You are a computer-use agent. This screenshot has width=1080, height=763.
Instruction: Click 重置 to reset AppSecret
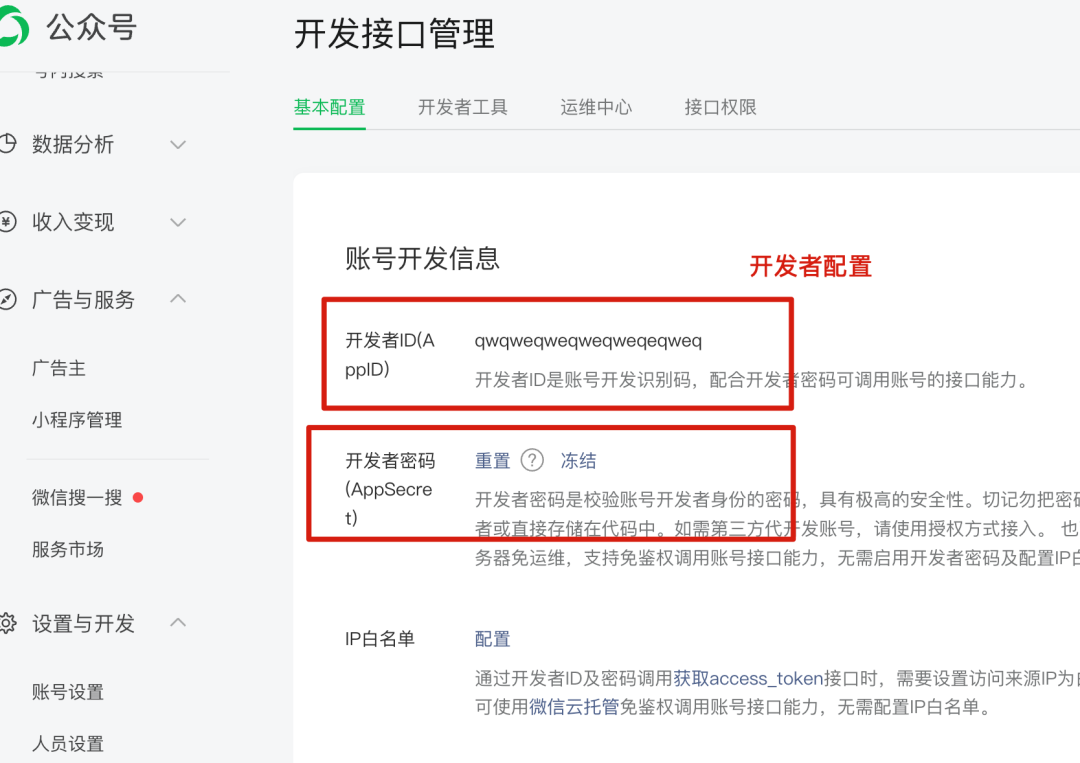point(492,461)
